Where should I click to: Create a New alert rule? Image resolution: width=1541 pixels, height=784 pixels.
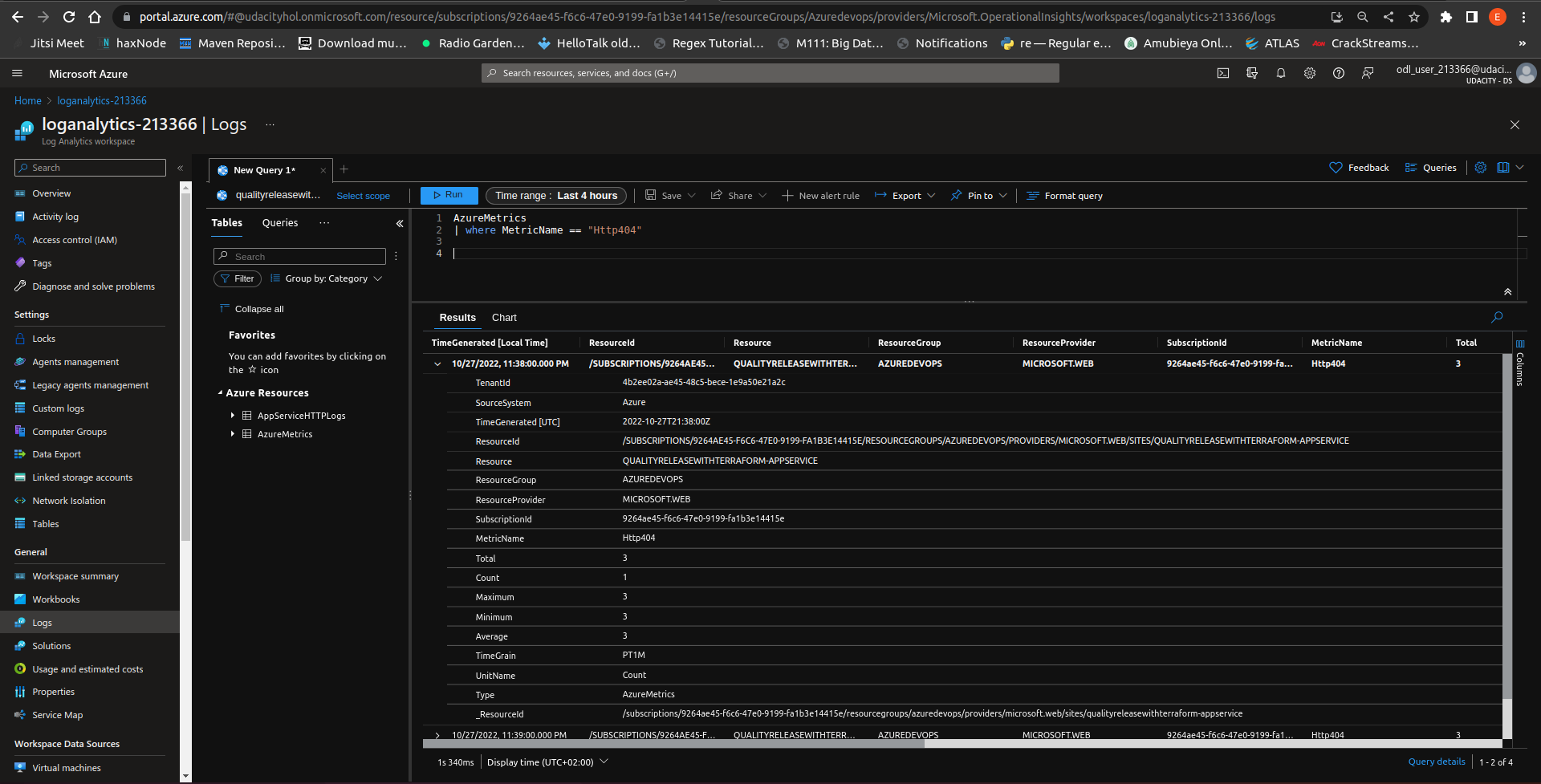point(820,196)
